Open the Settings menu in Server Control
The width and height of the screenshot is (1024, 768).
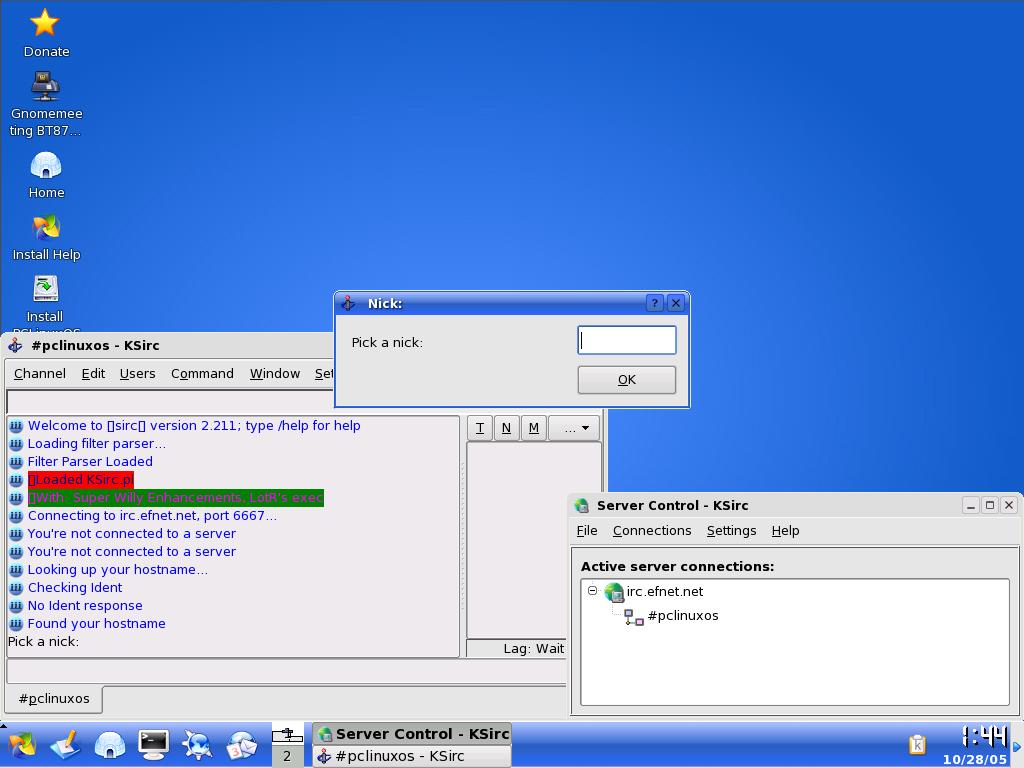tap(731, 531)
